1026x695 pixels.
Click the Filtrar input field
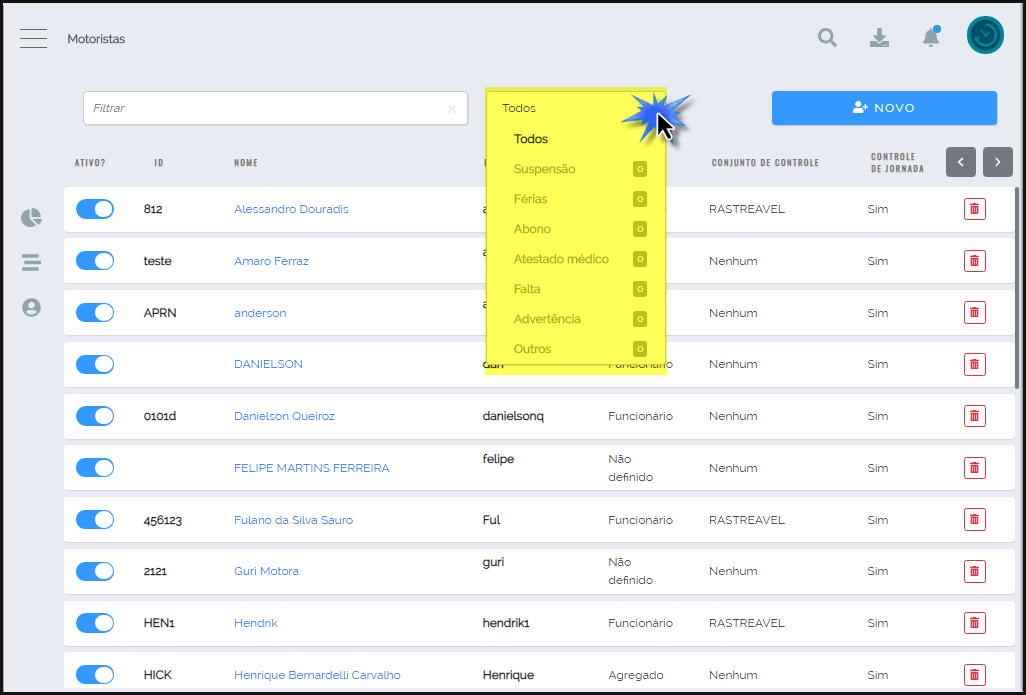pyautogui.click(x=265, y=108)
